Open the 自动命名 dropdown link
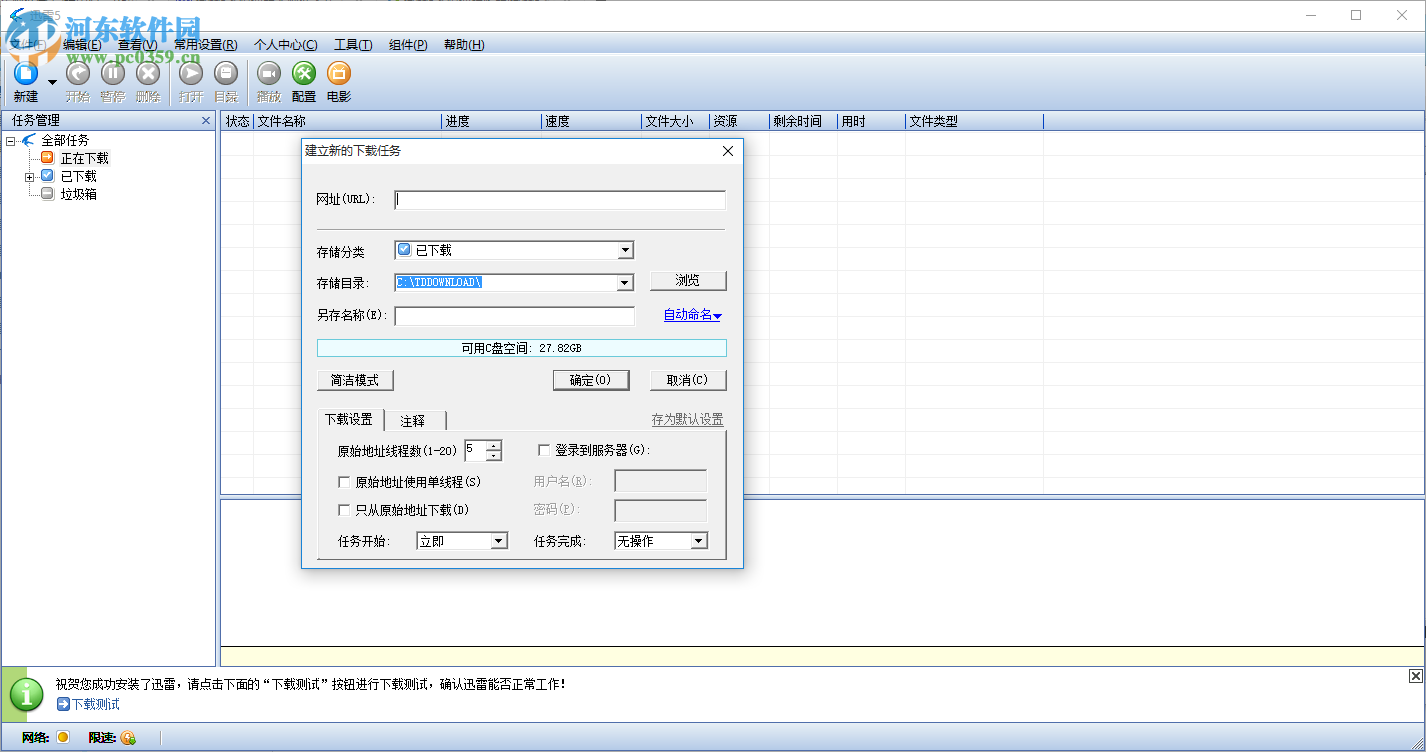 tap(693, 315)
